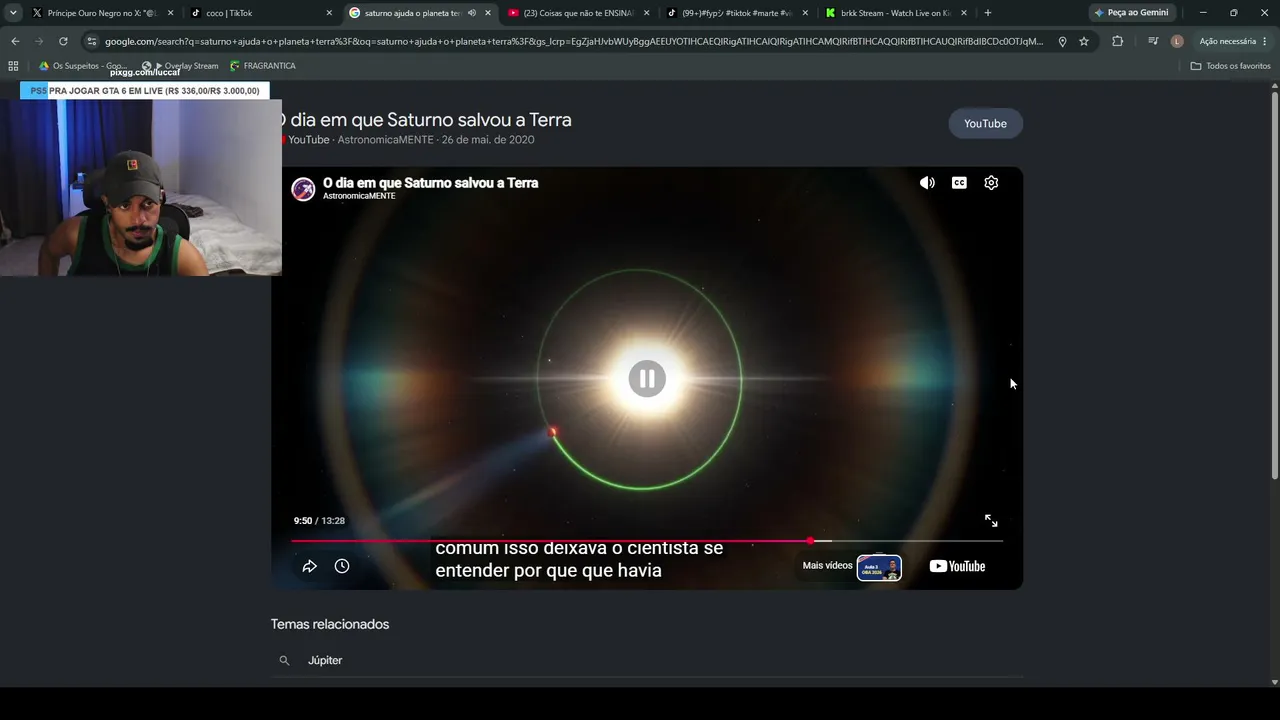Click the Watch Later clock icon
This screenshot has height=720, width=1280.
click(x=342, y=566)
